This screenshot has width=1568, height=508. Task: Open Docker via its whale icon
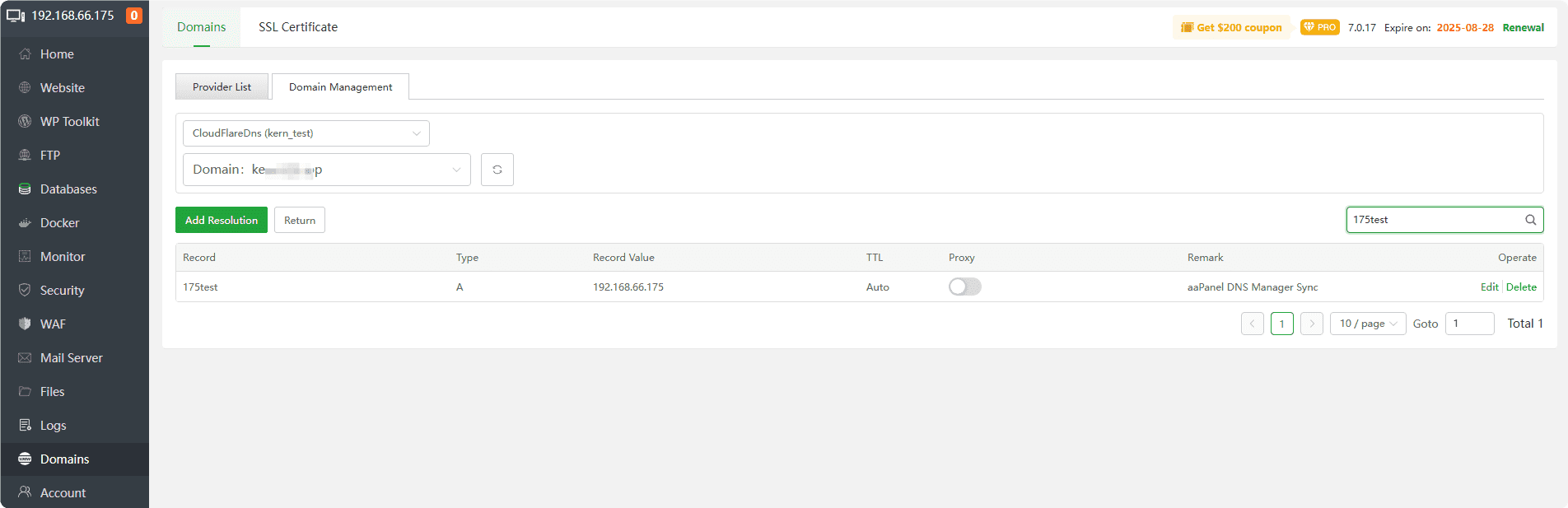click(25, 223)
